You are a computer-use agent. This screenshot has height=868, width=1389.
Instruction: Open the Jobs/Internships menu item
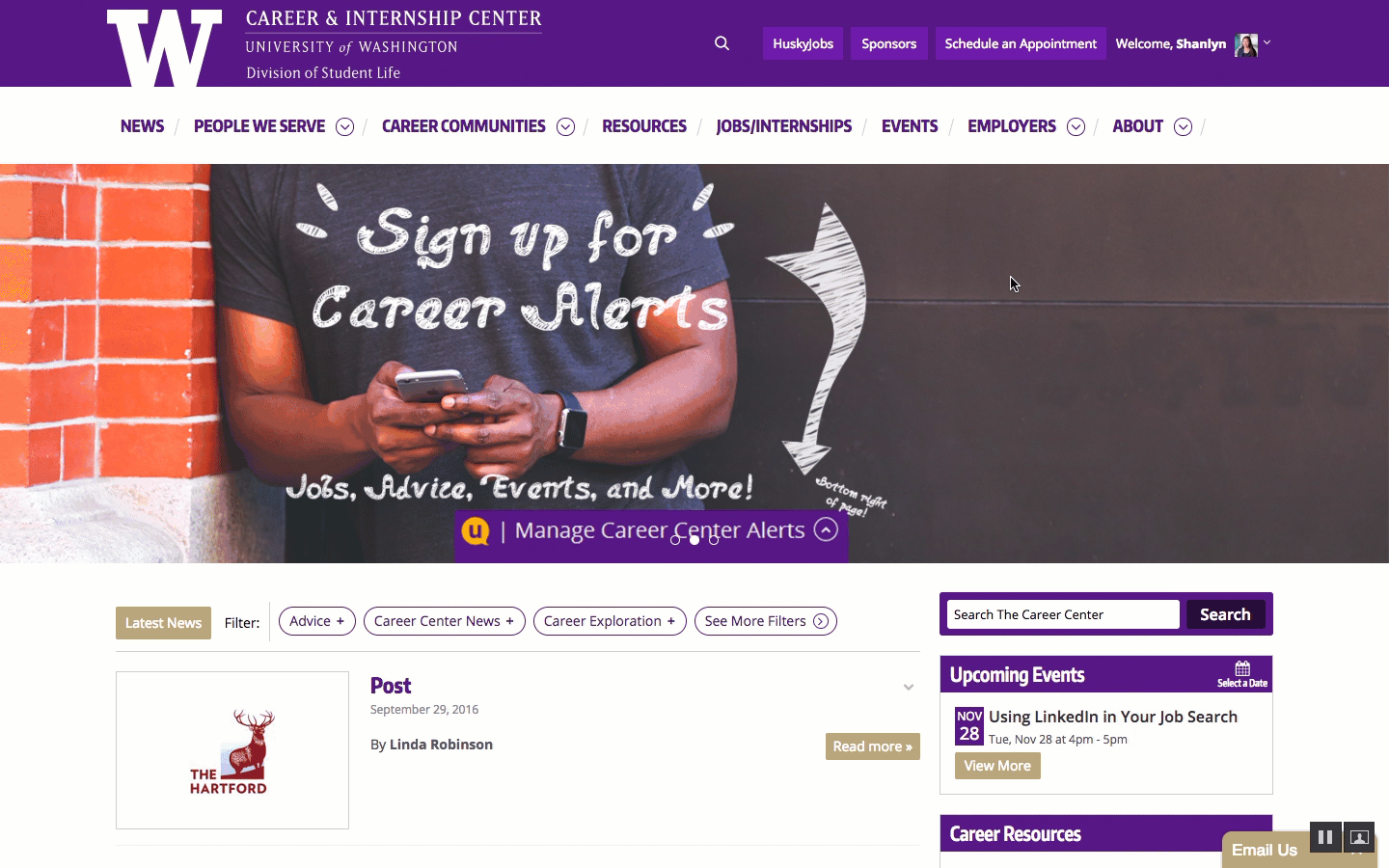[784, 126]
